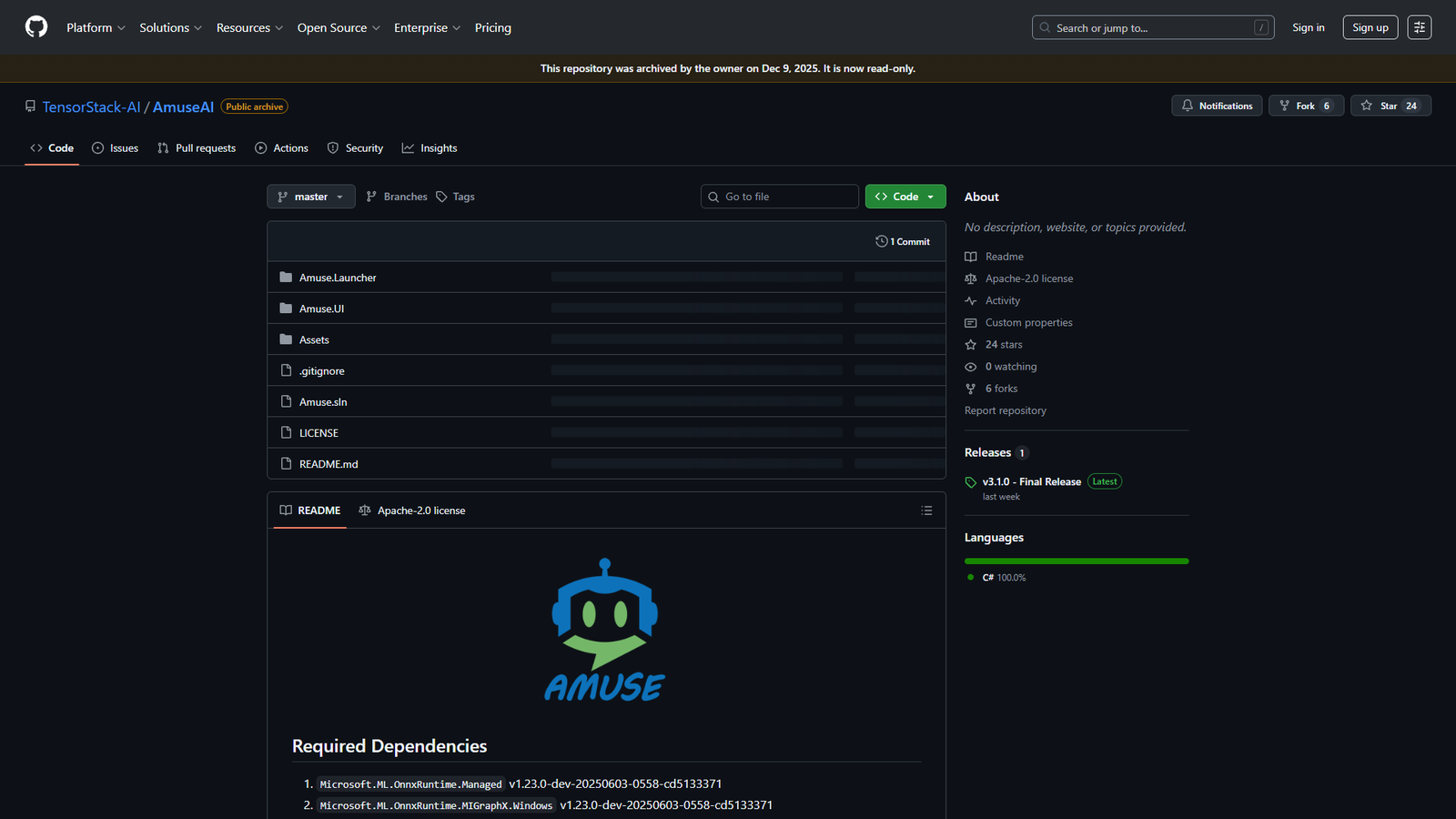Screen dimensions: 1456x819
Task: Click the Public archive badge
Action: click(x=255, y=107)
